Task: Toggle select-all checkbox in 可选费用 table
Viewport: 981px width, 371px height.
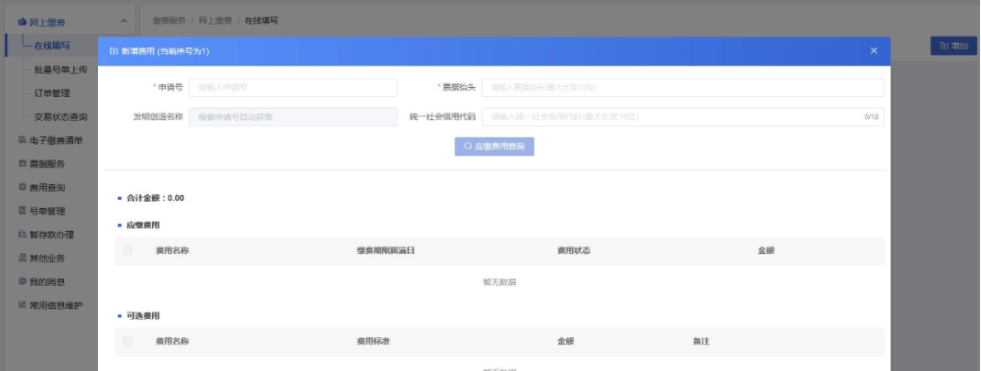Action: coord(128,342)
